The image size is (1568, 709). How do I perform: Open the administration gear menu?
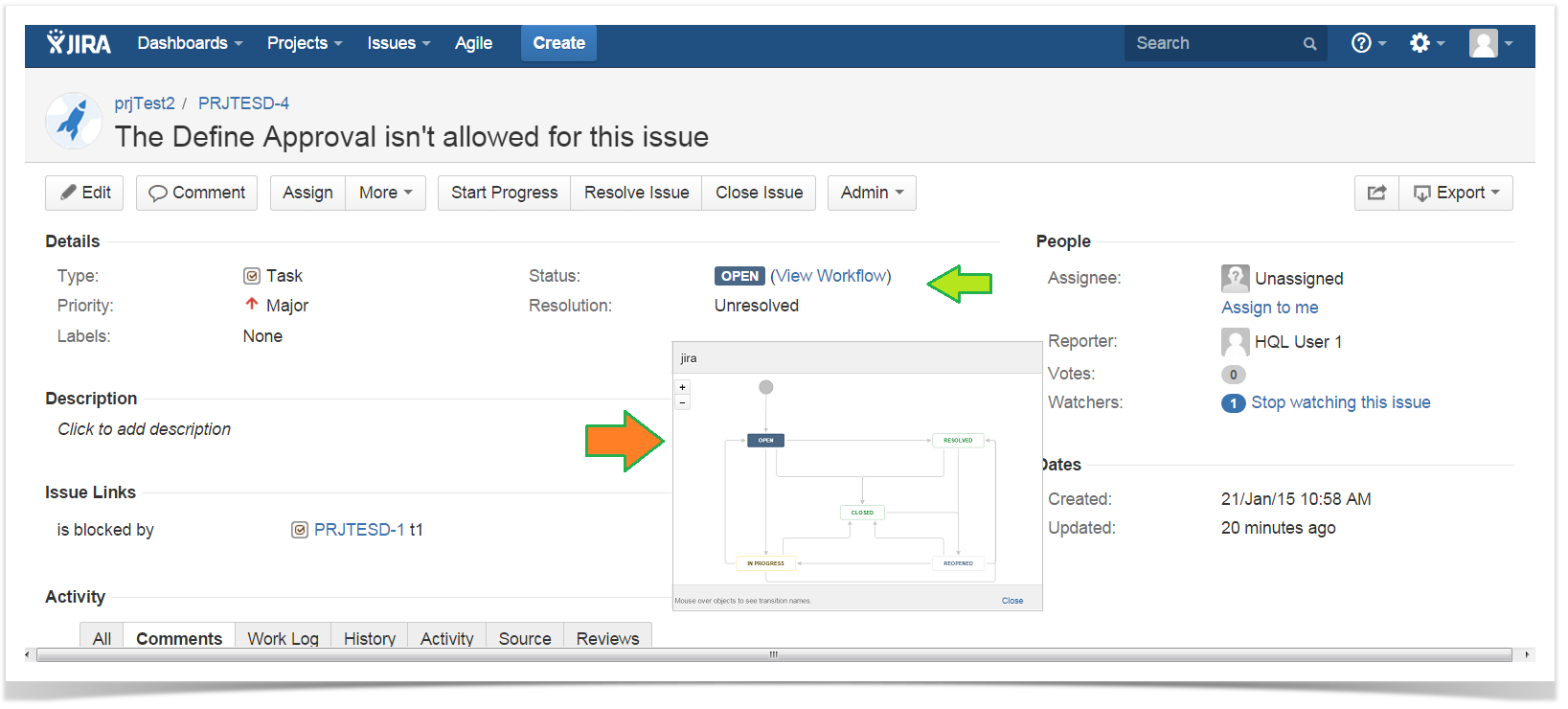coord(1425,43)
